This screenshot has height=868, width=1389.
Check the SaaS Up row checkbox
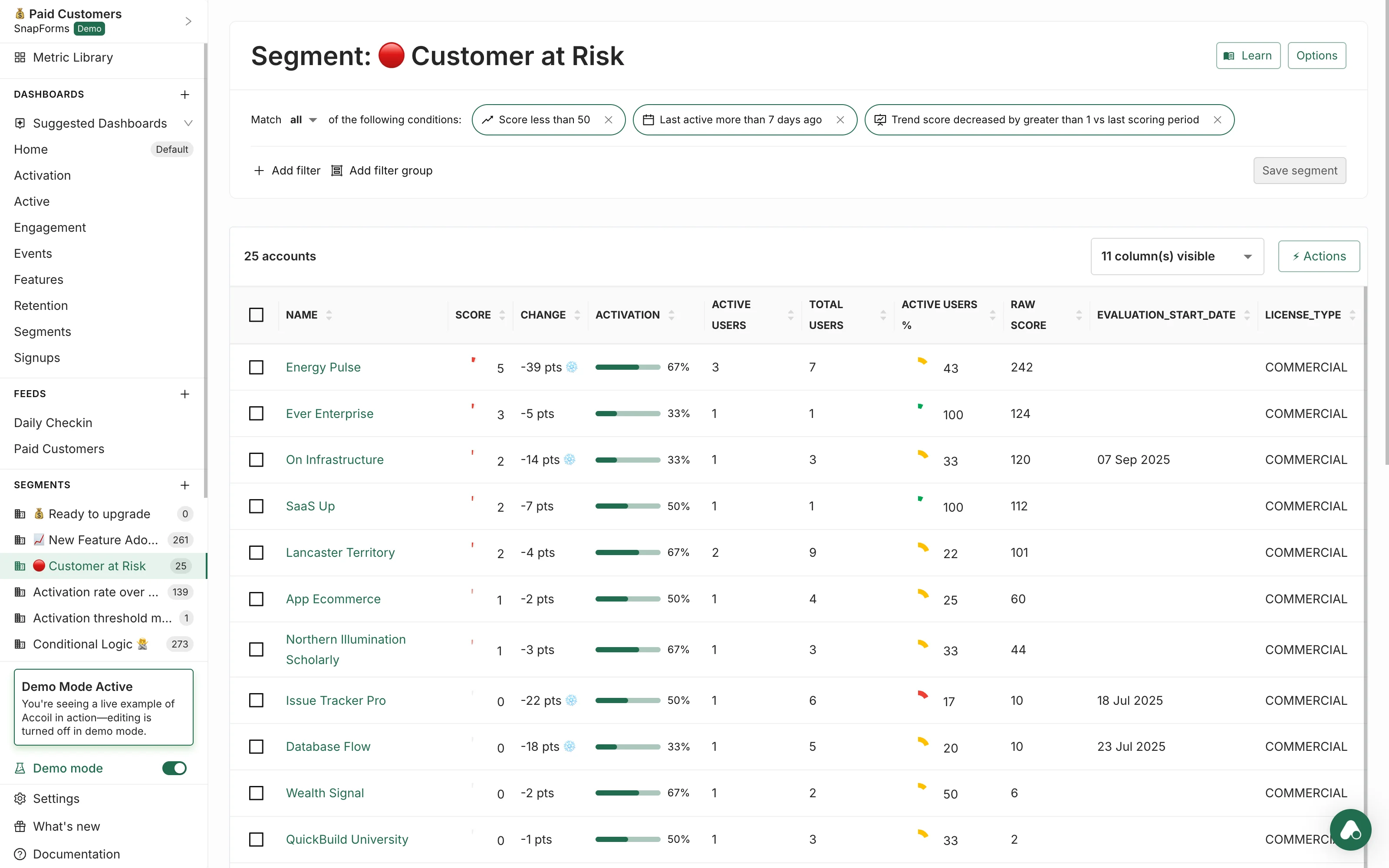[x=256, y=506]
